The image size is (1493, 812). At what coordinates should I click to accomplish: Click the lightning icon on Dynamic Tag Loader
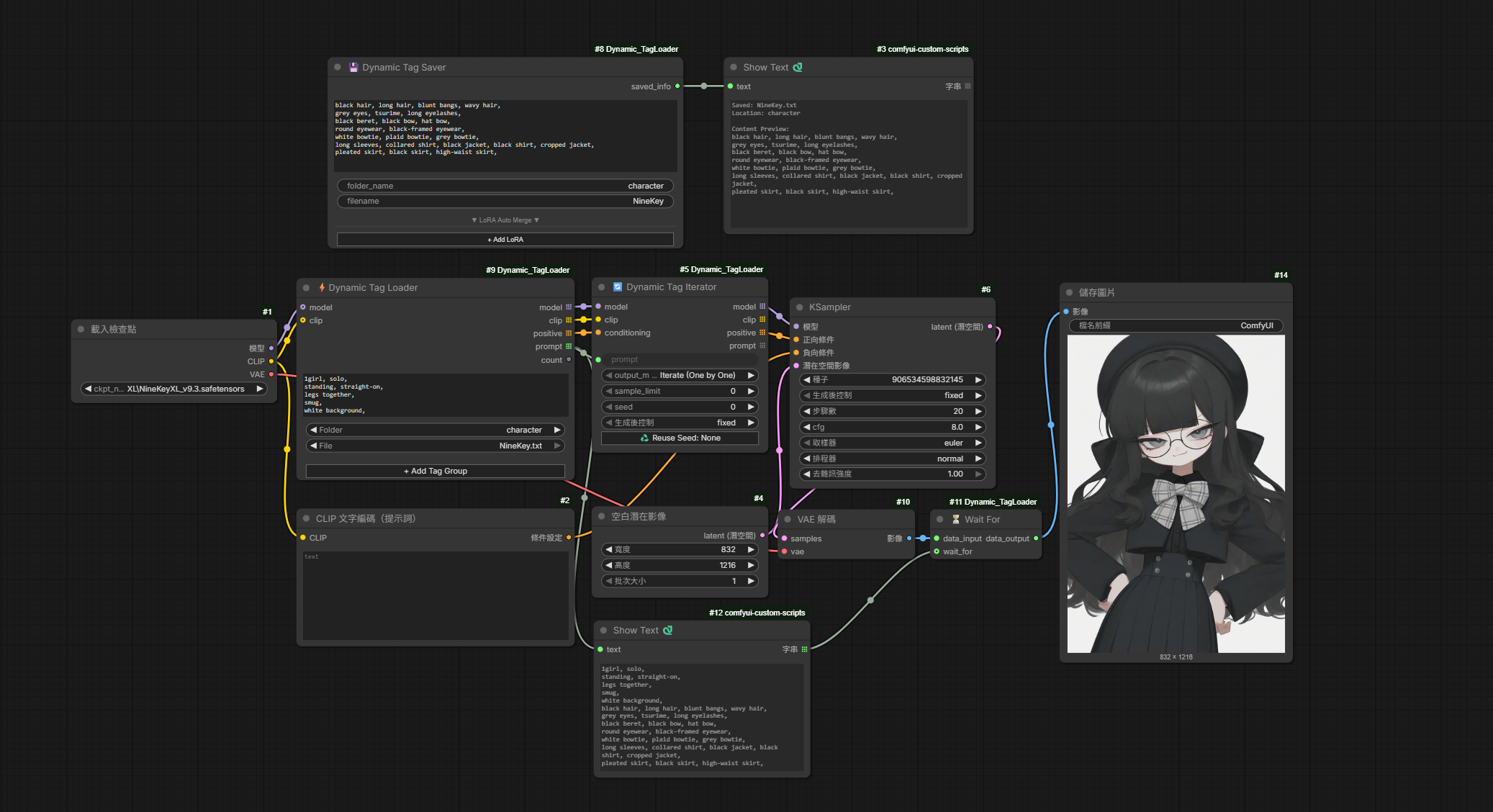322,288
